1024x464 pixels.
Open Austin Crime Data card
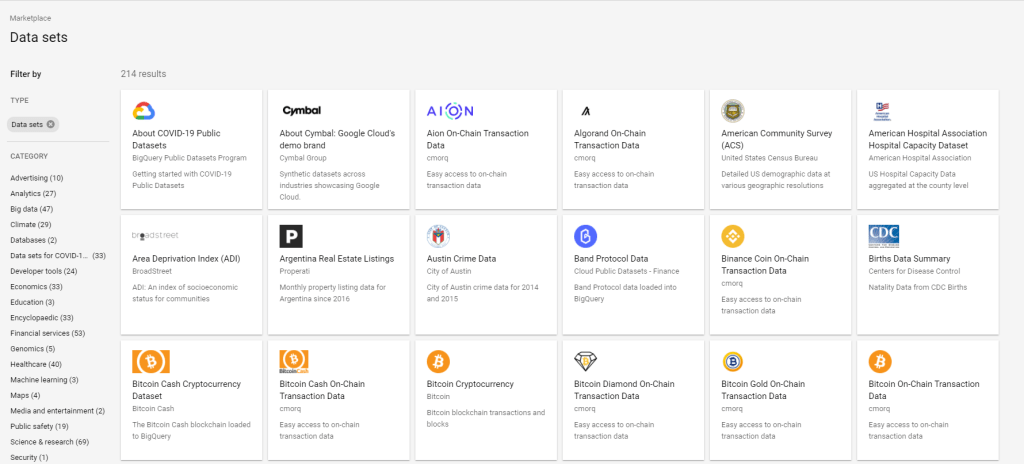486,274
